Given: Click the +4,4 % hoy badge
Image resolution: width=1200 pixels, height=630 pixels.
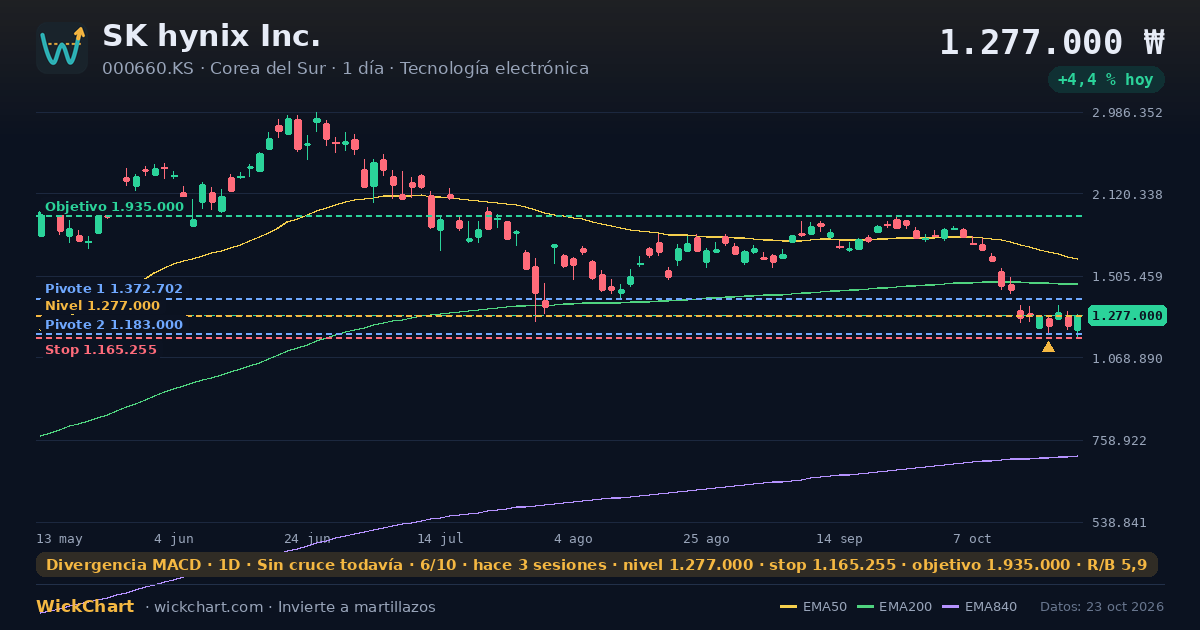Looking at the screenshot, I should pos(1106,79).
